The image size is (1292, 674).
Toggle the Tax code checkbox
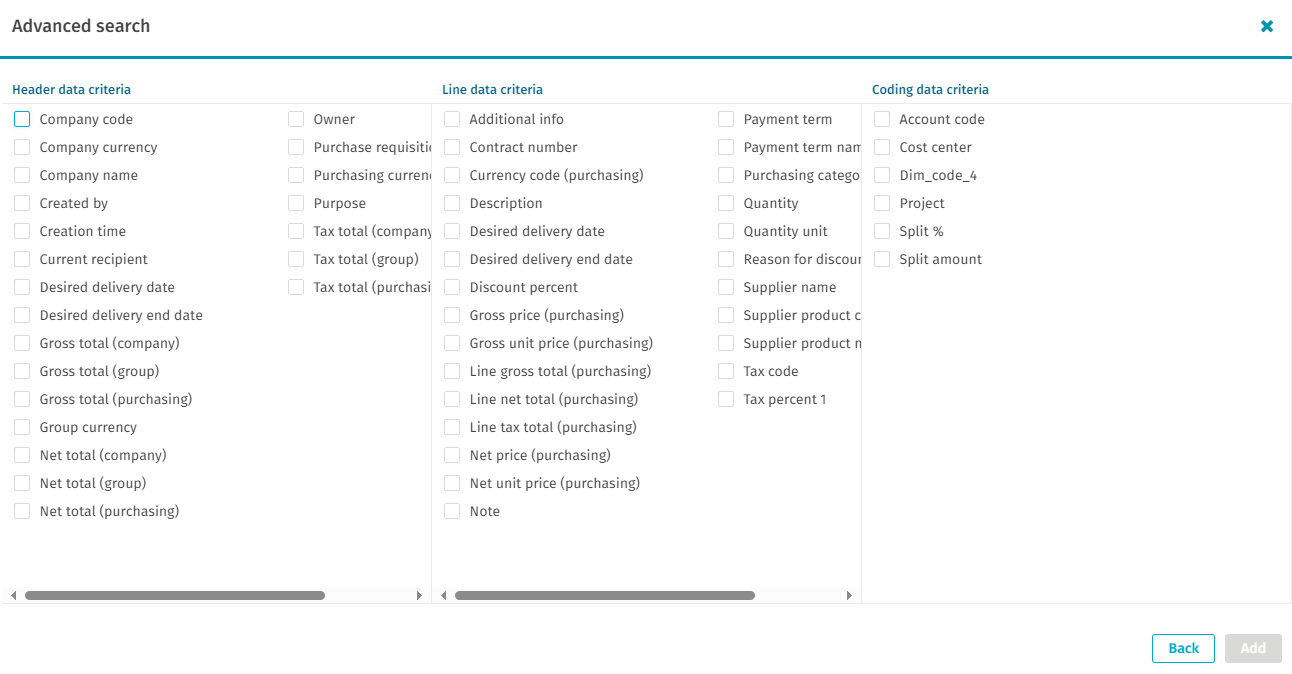[x=726, y=371]
